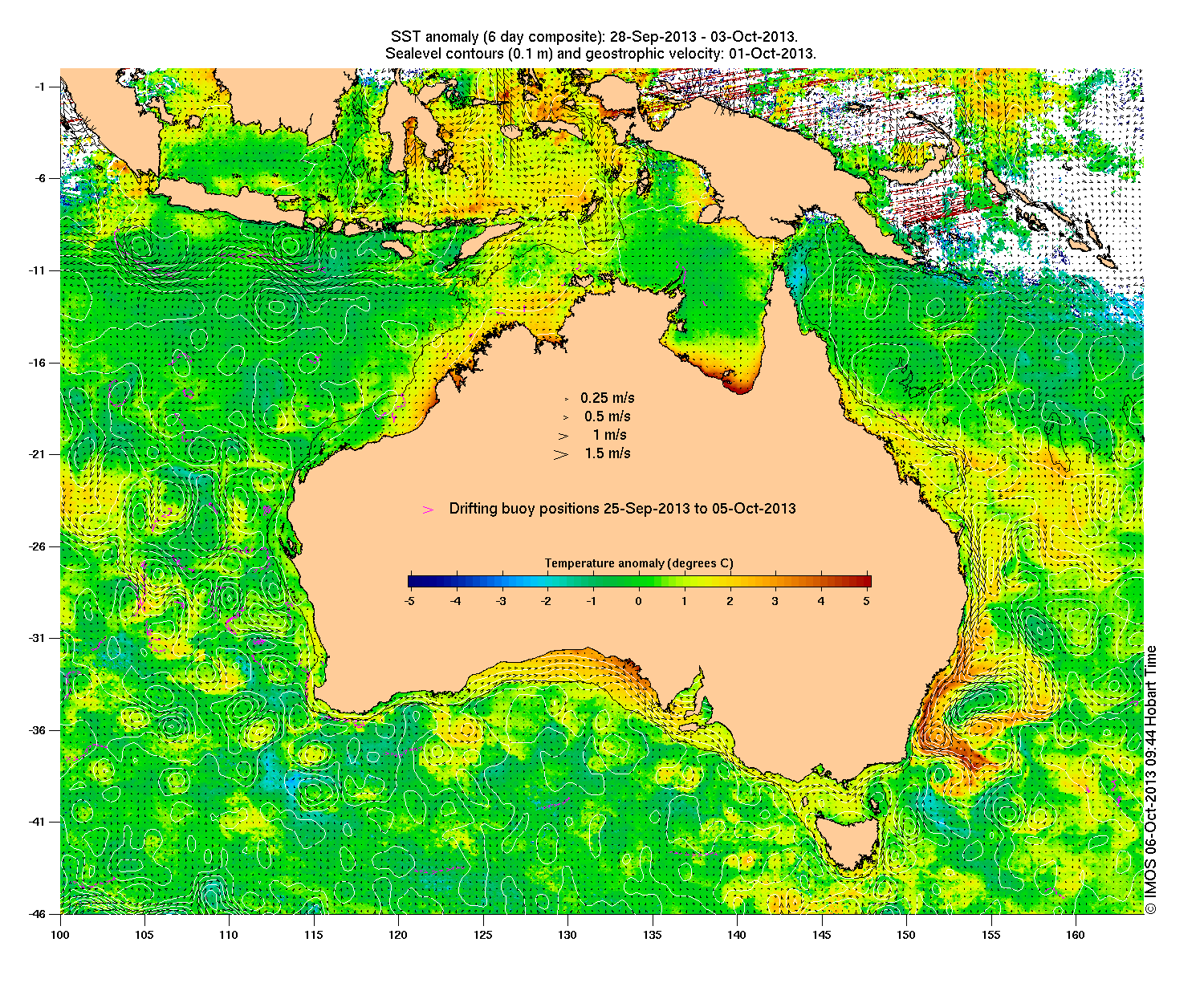
Task: Click latitude axis label -1
Action: 40,87
